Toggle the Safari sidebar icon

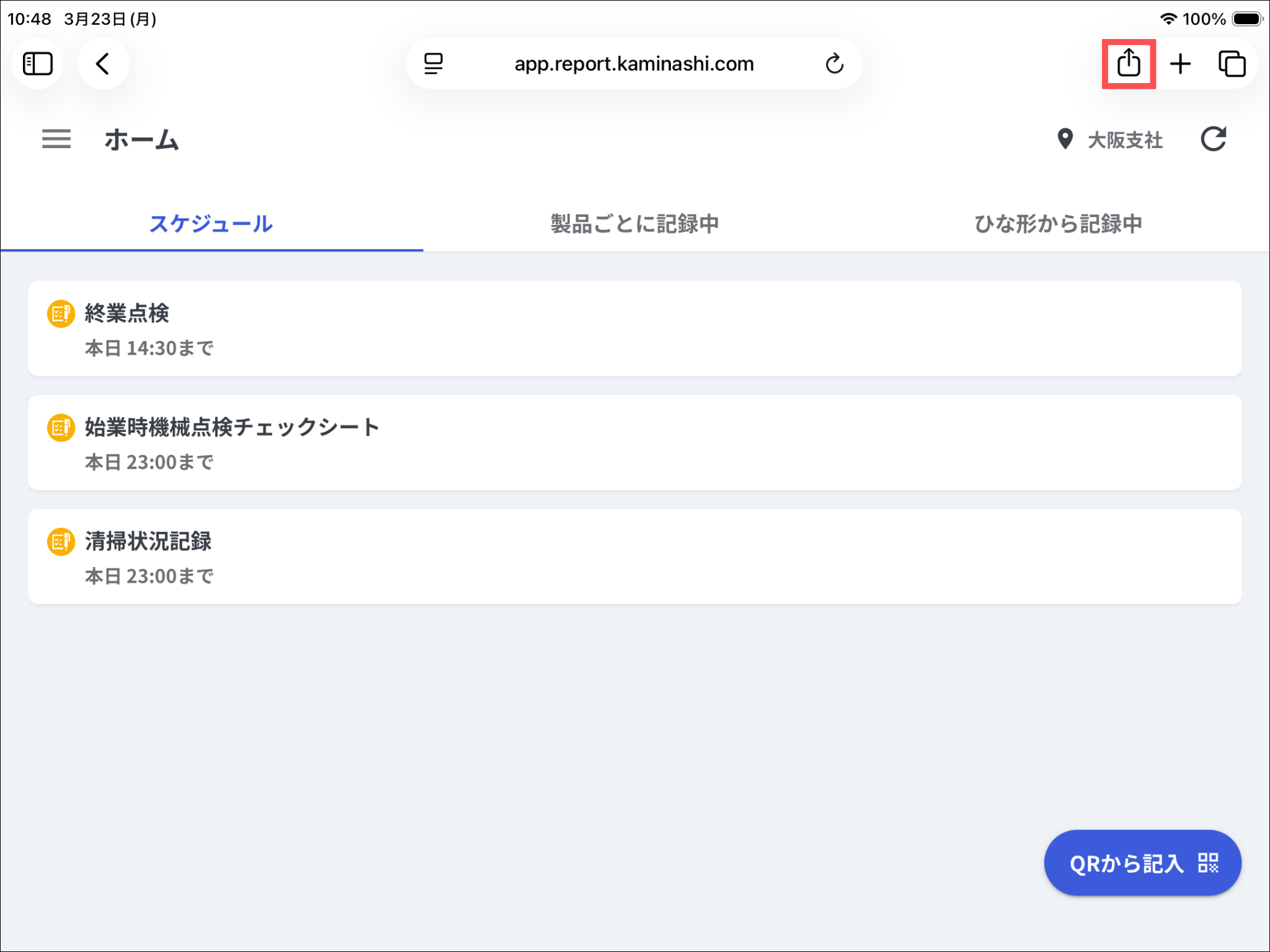point(38,63)
